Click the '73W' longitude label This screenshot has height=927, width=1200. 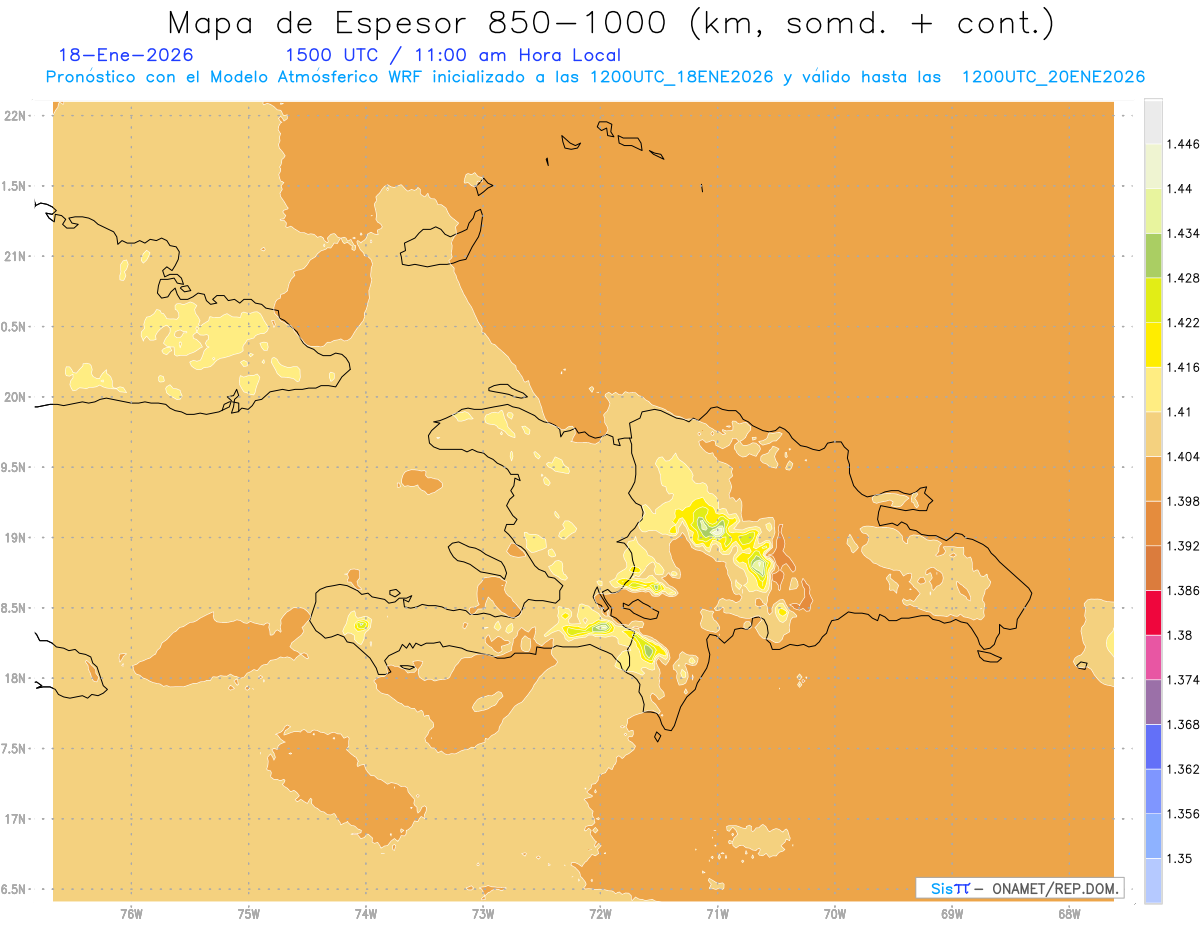(x=483, y=913)
